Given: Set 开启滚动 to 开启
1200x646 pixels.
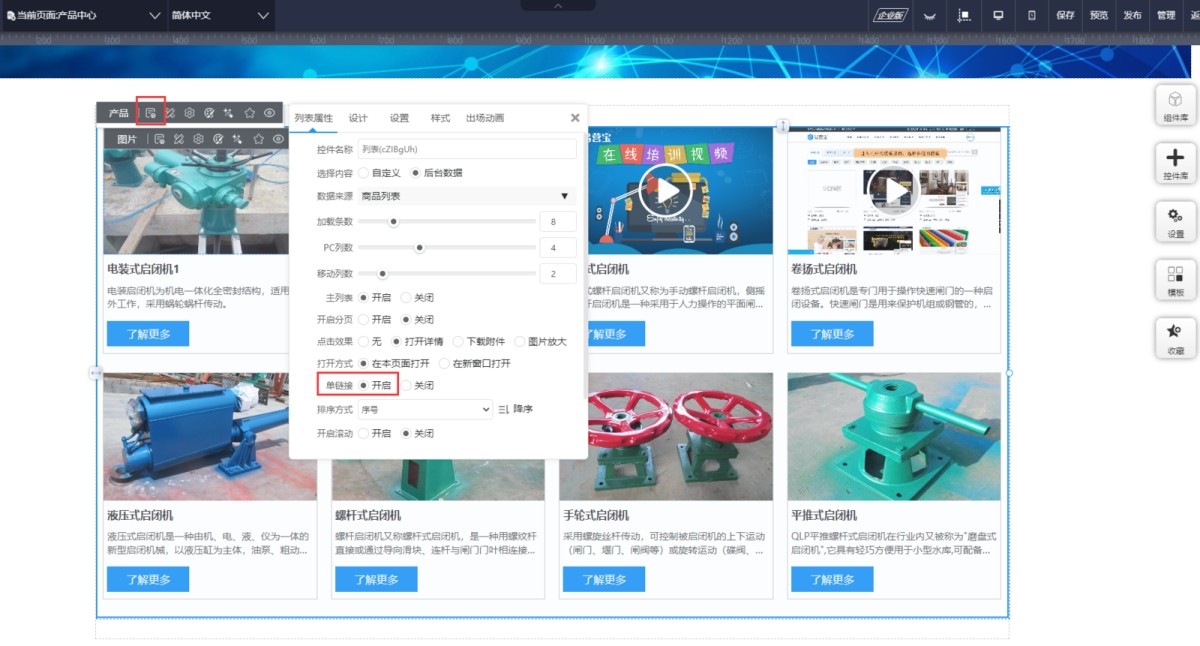Looking at the screenshot, I should coord(364,434).
